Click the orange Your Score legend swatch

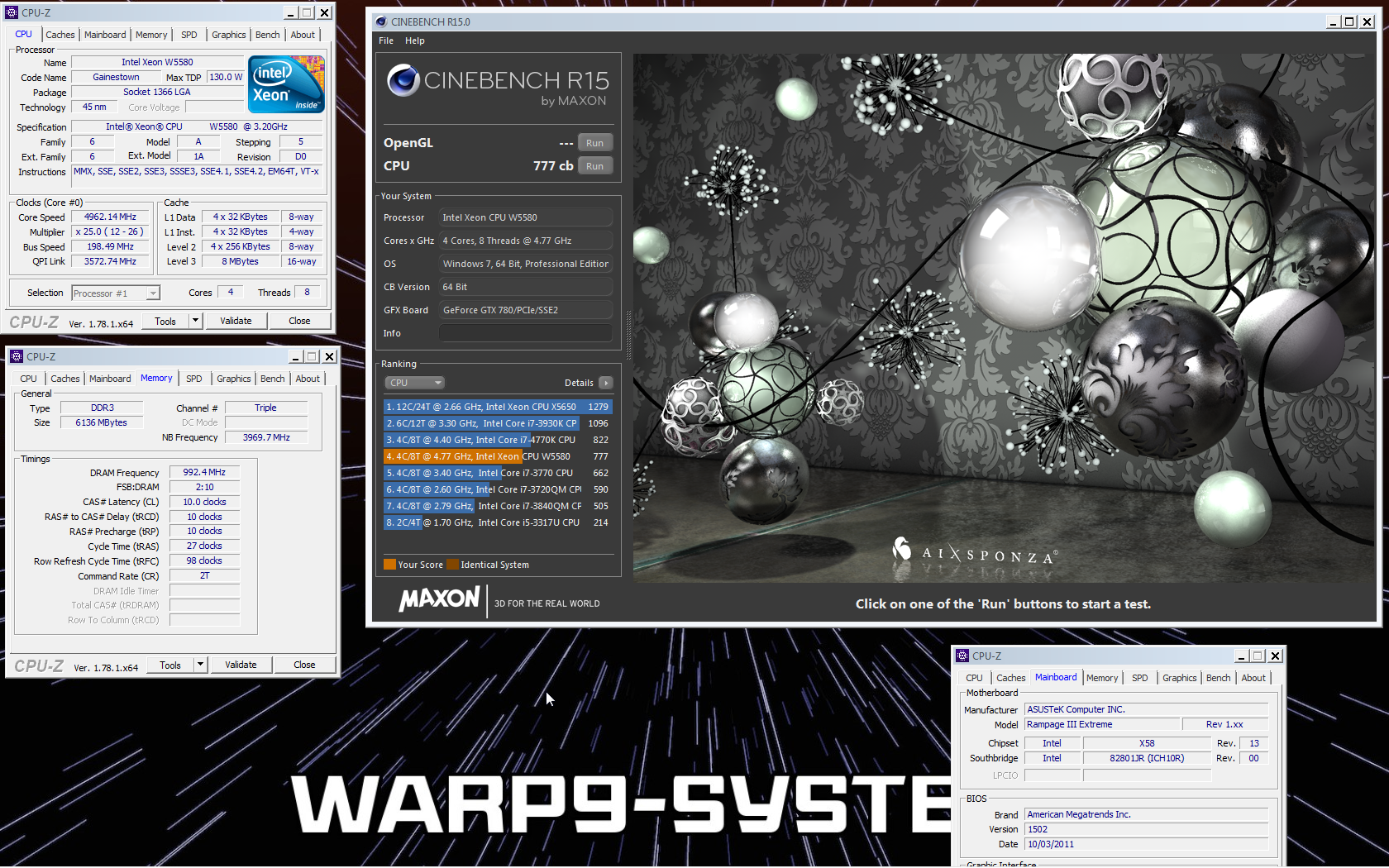pos(389,565)
